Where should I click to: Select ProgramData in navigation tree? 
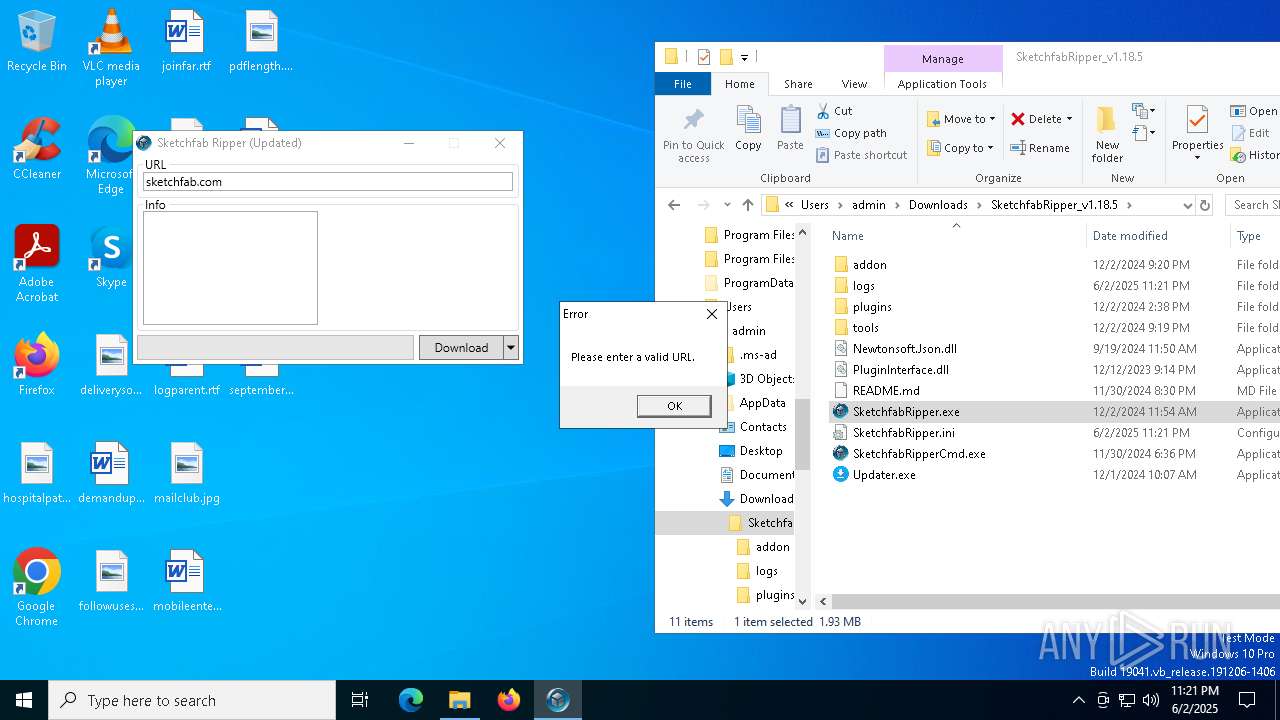coord(758,283)
